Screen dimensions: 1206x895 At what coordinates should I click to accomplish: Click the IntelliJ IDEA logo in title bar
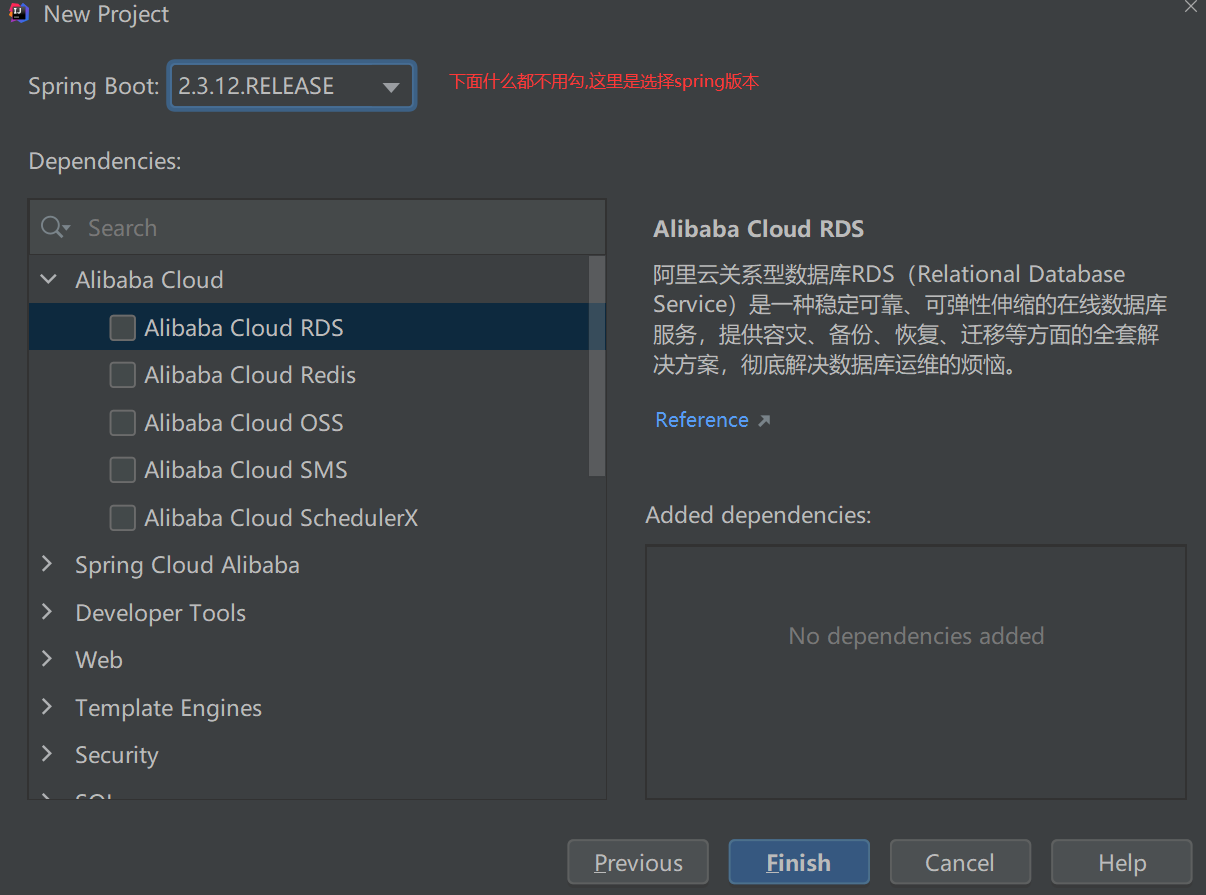click(x=19, y=13)
